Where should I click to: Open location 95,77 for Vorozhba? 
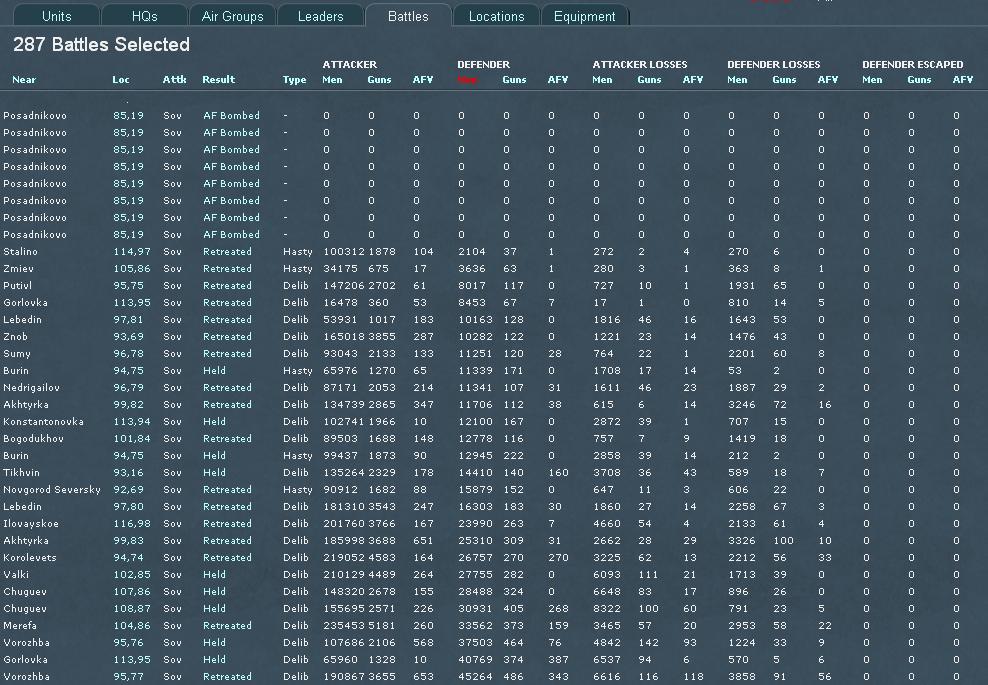tap(129, 677)
